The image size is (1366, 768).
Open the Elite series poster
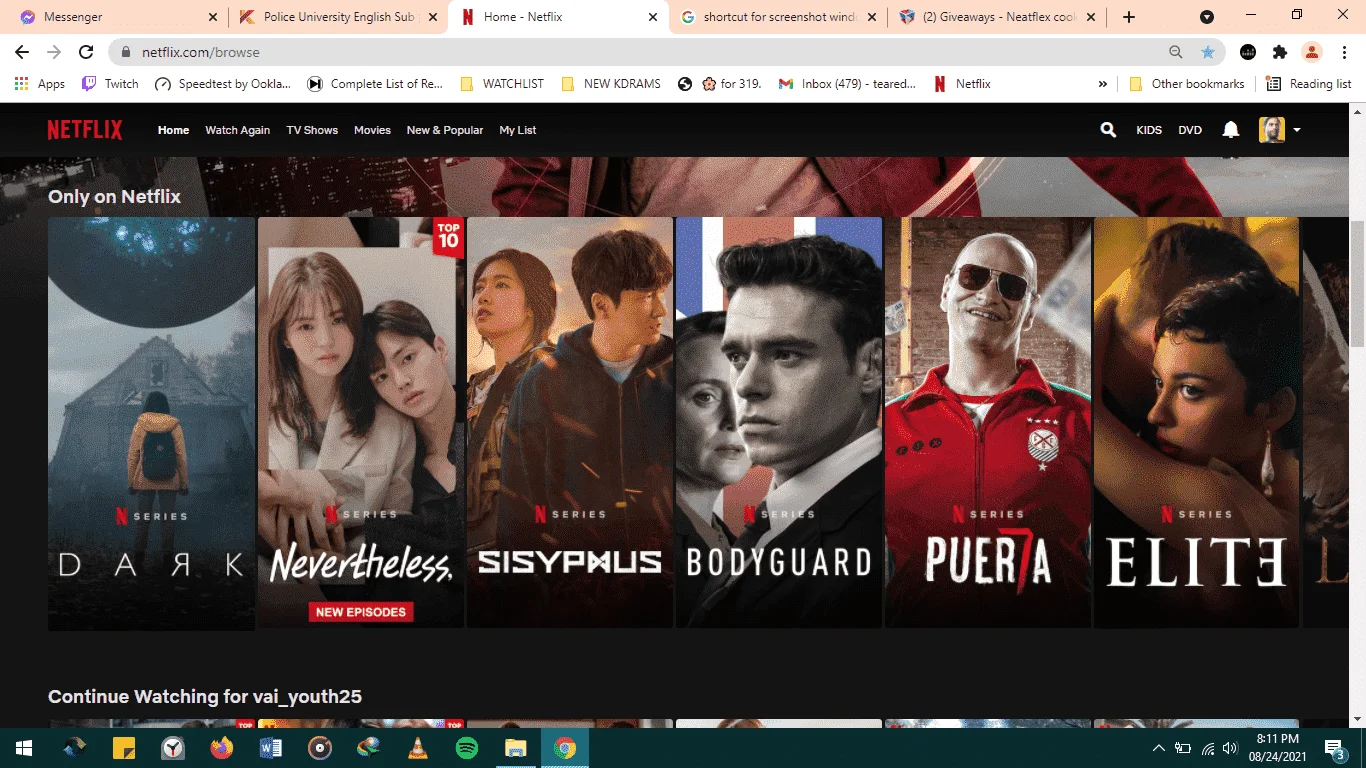pos(1197,423)
